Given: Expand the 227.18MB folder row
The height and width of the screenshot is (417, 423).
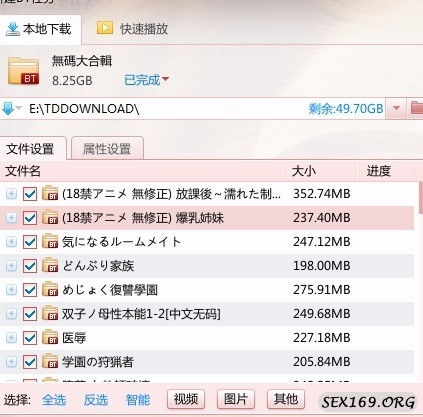Looking at the screenshot, I should pyautogui.click(x=11, y=338).
